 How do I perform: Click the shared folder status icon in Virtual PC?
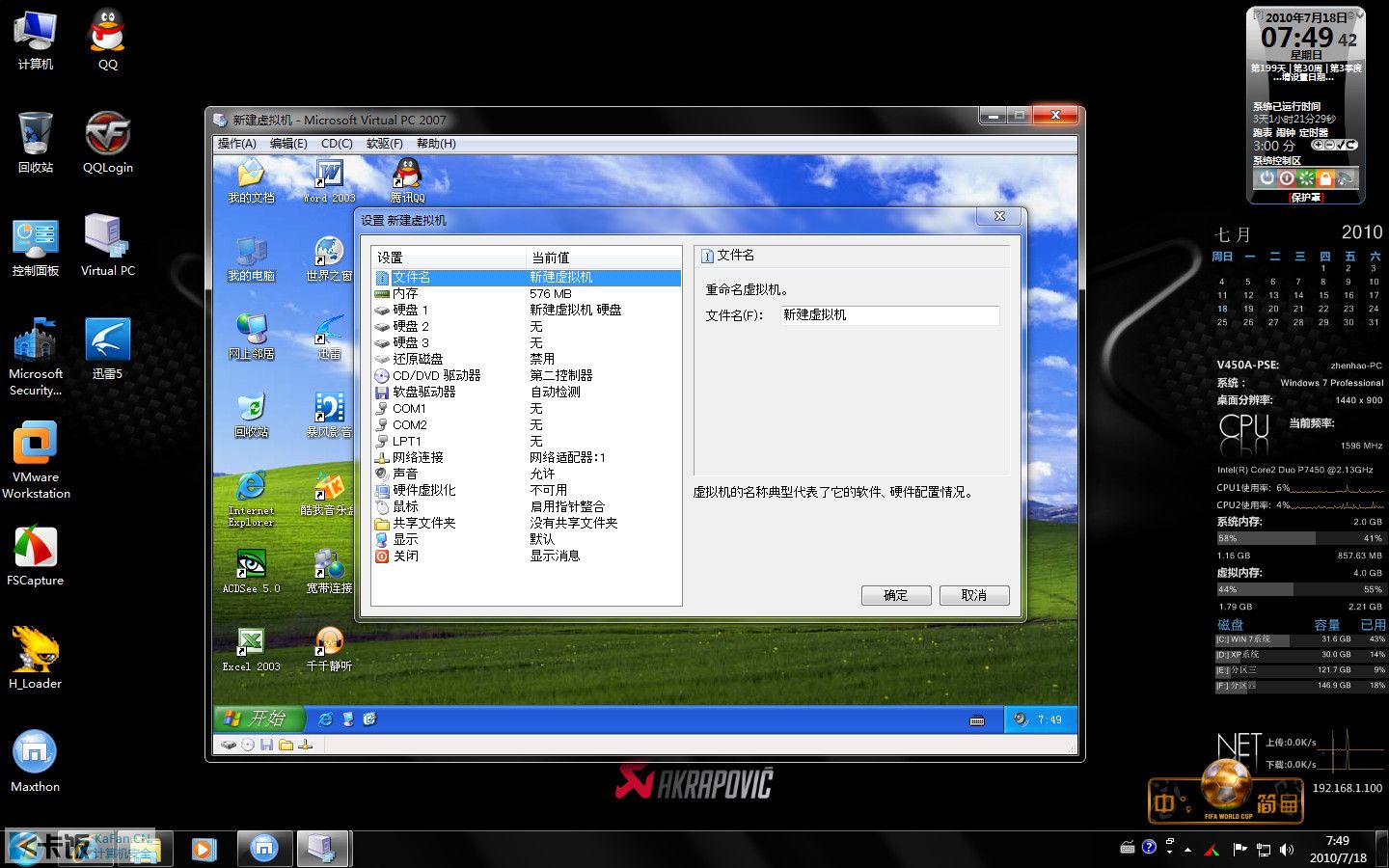286,745
